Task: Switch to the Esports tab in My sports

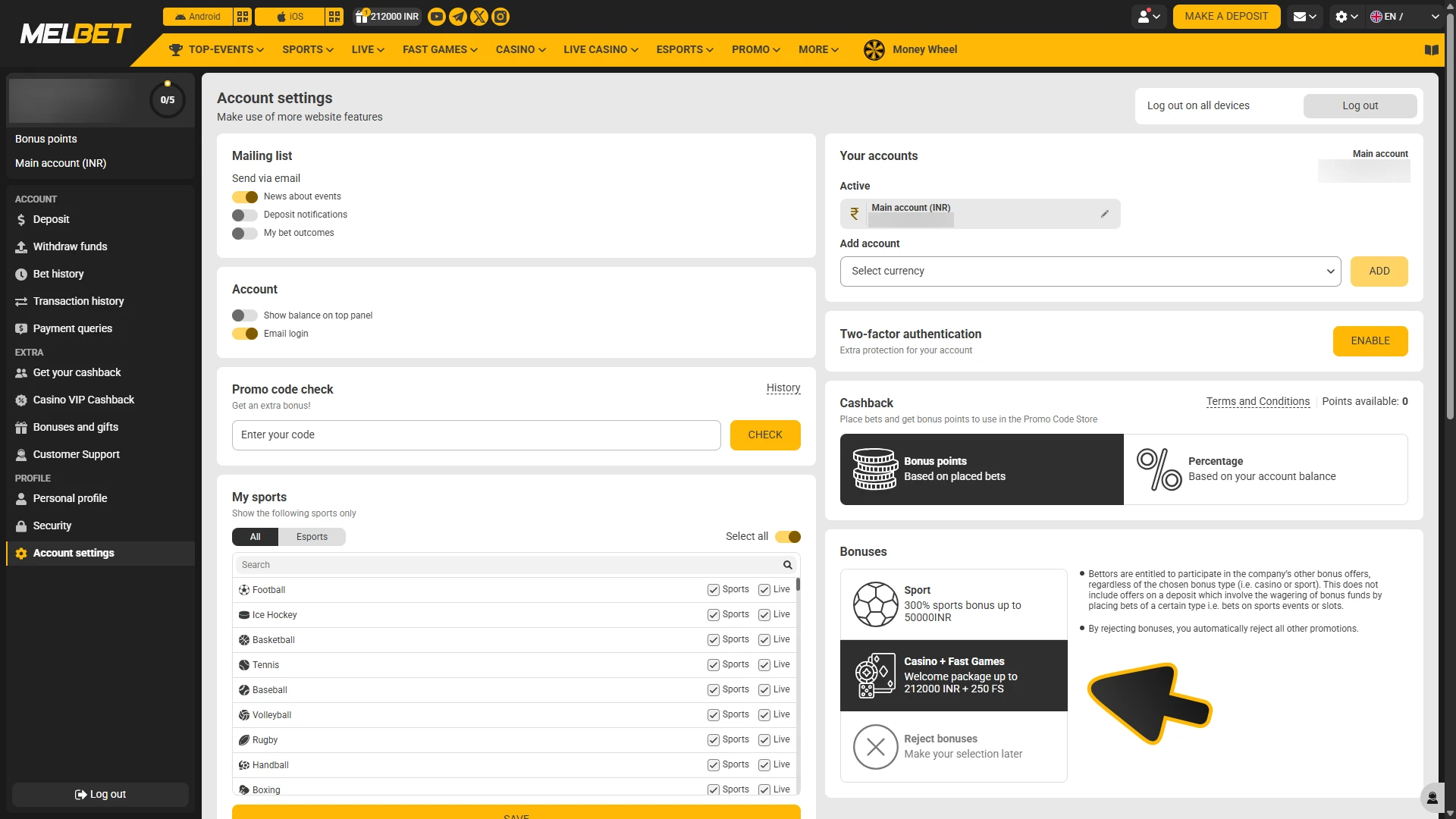Action: (x=312, y=537)
